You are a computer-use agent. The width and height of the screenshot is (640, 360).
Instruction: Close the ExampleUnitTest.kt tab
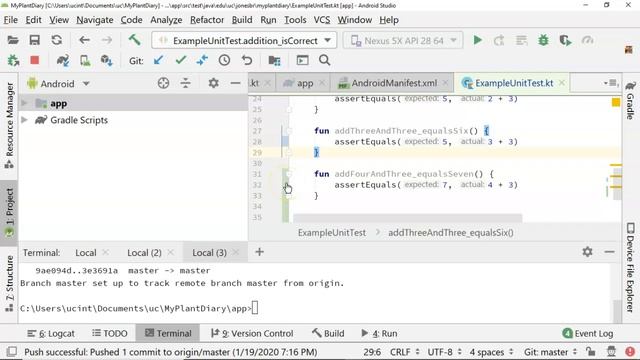tap(562, 83)
